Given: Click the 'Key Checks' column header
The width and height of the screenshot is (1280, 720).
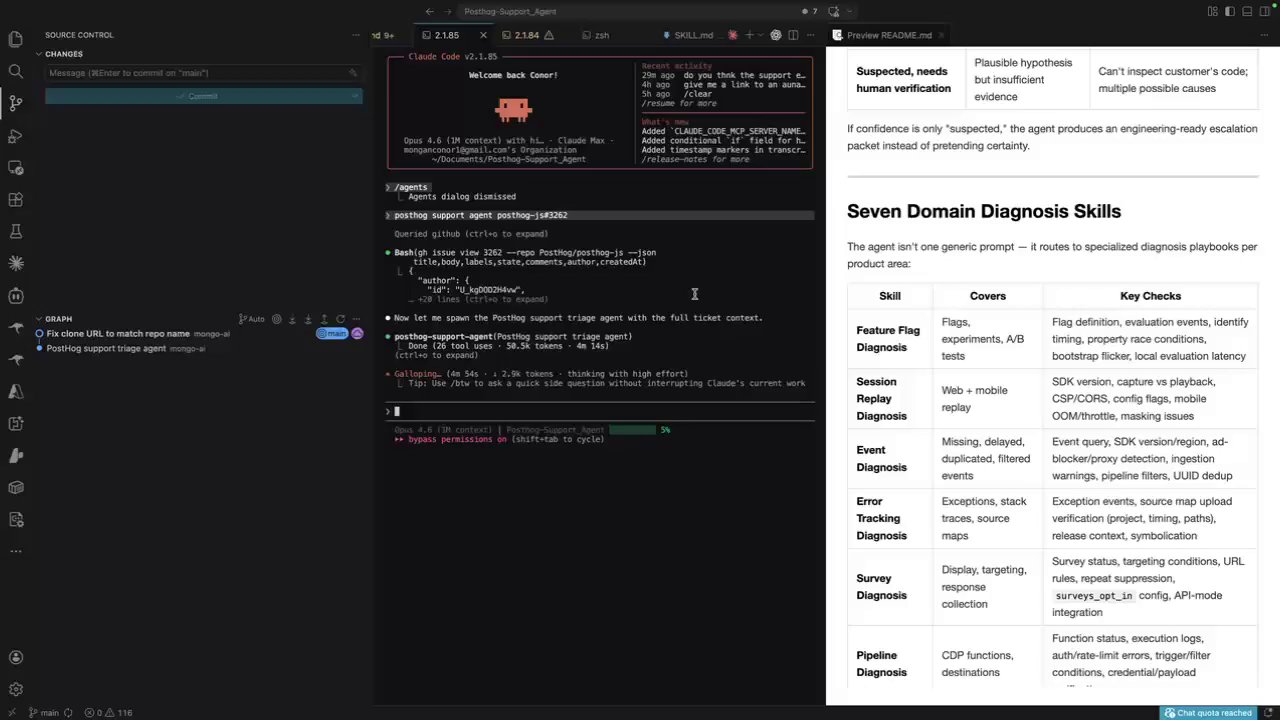Looking at the screenshot, I should 1150,296.
